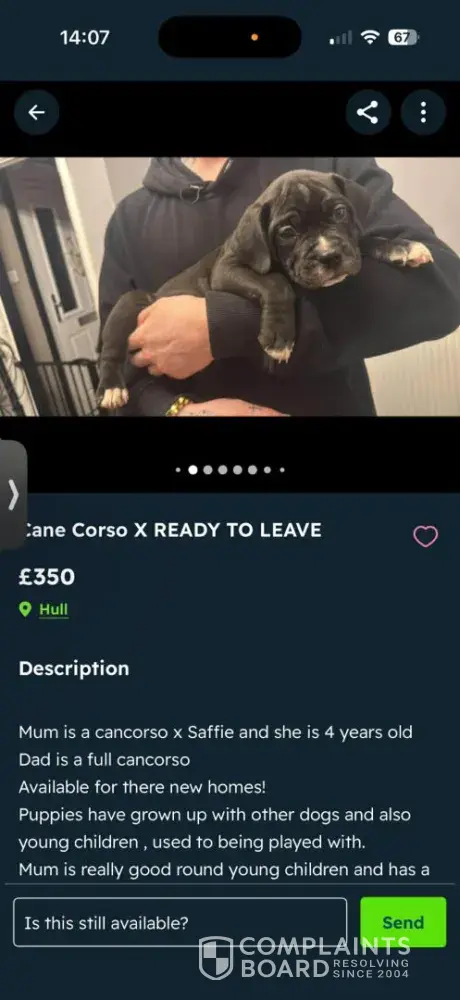Viewport: 460px width, 1000px height.
Task: Click the green location pin icon
Action: 26,610
